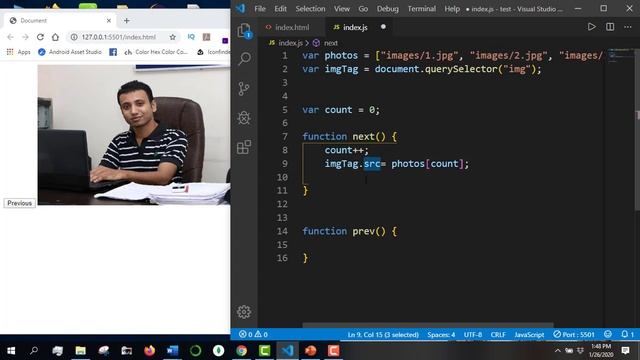Open Windows taskbar search
This screenshot has width=640, height=360.
[x=34, y=351]
